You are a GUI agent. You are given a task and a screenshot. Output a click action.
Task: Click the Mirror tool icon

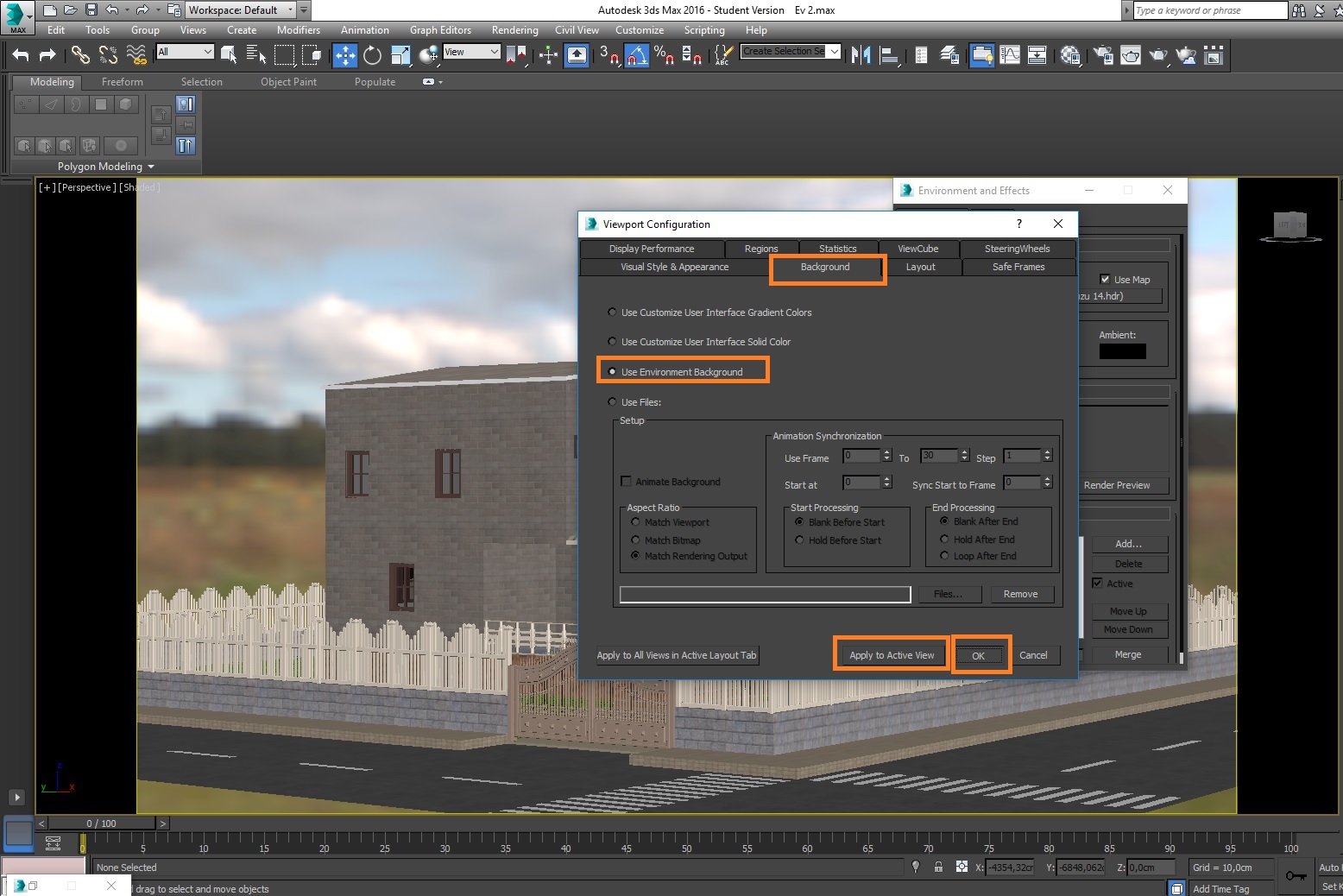(x=861, y=55)
